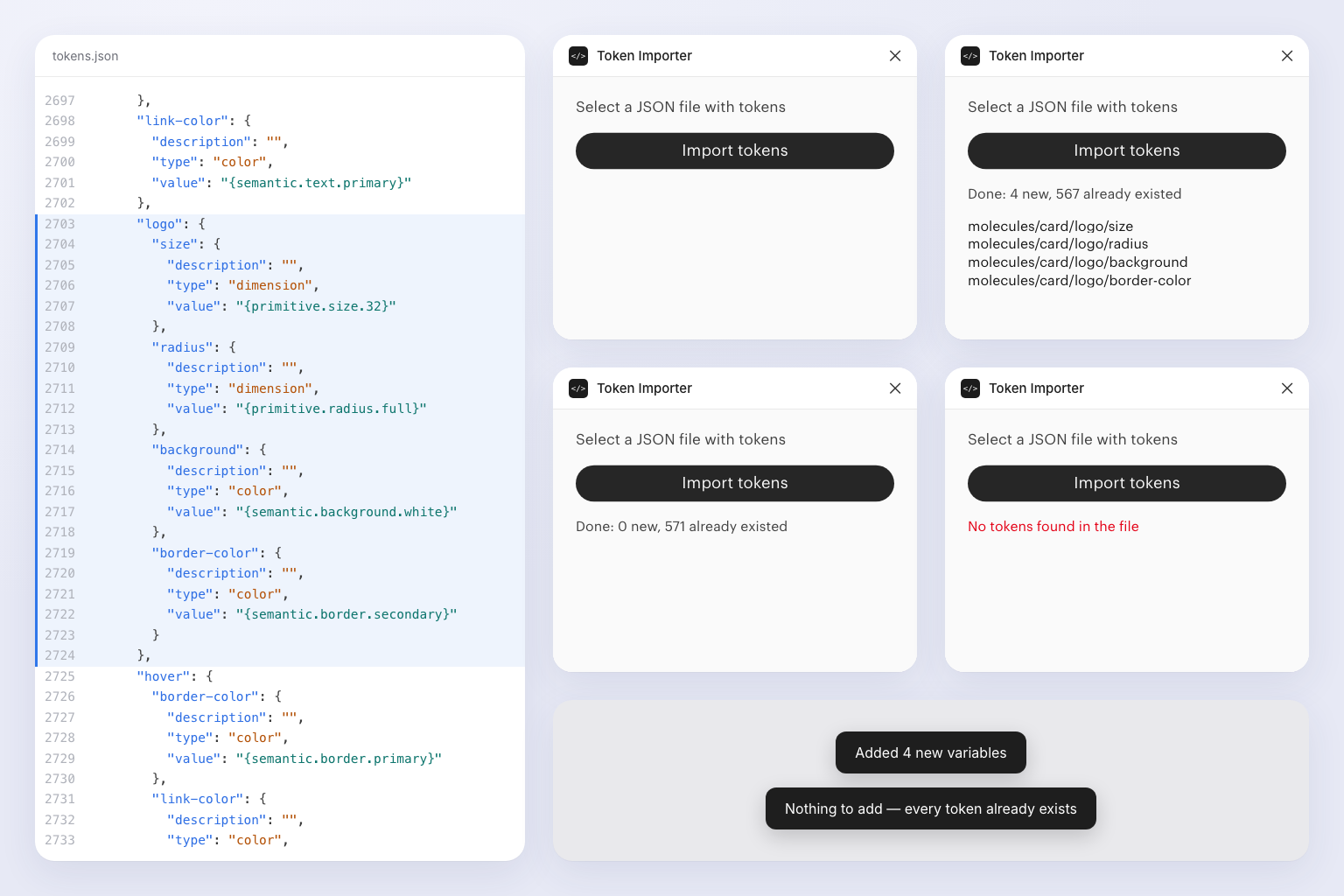Close the Token Importer with the error message
The height and width of the screenshot is (896, 1344).
pos(1287,388)
